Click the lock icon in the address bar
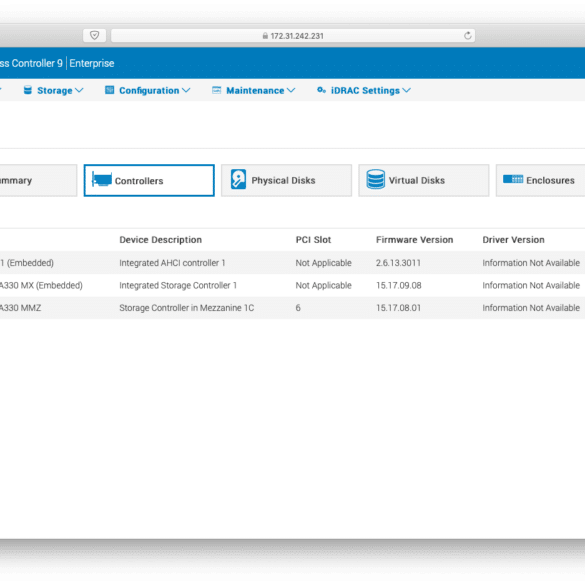Viewport: 585px width, 585px height. click(x=265, y=36)
